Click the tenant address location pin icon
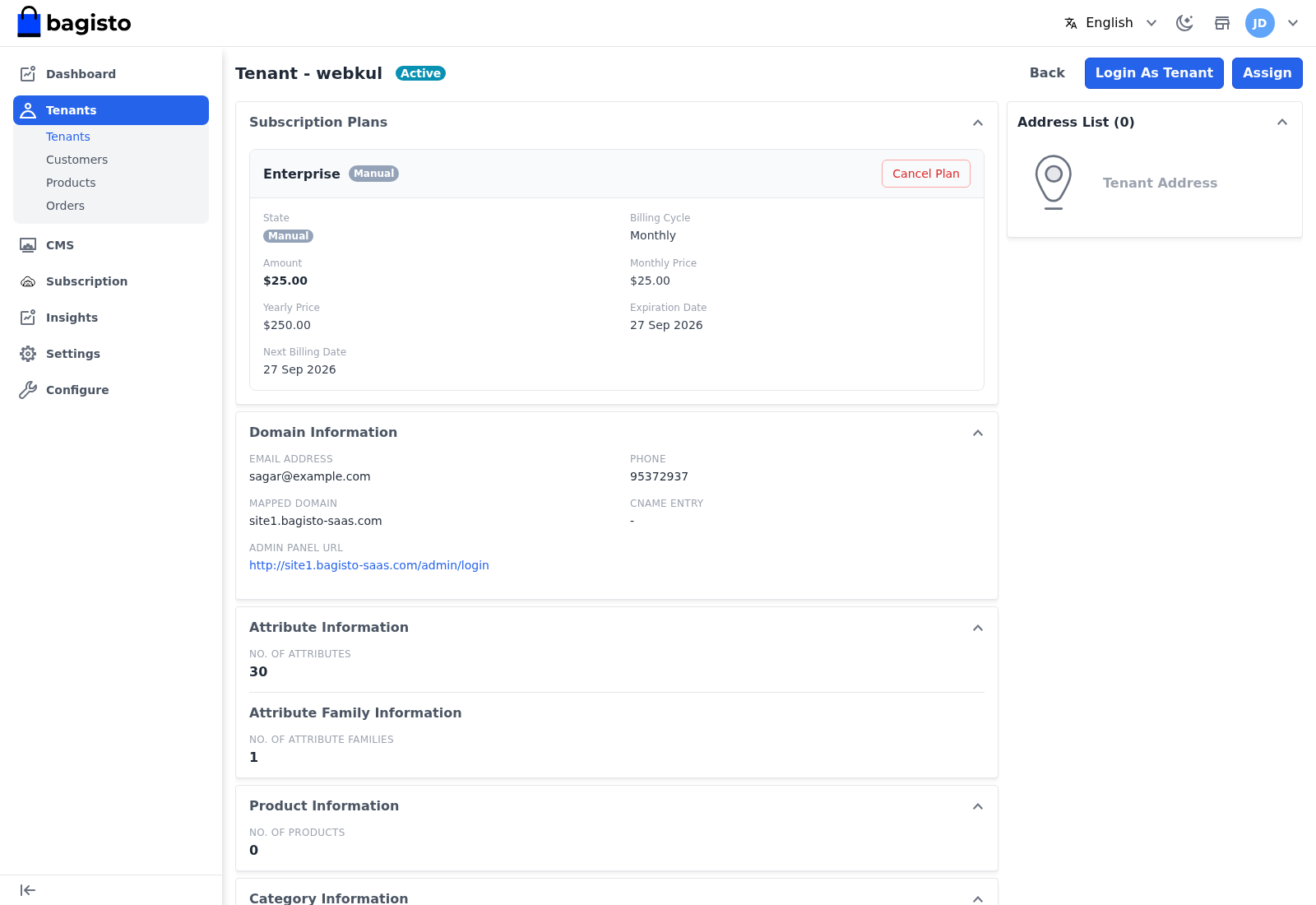 [1054, 182]
